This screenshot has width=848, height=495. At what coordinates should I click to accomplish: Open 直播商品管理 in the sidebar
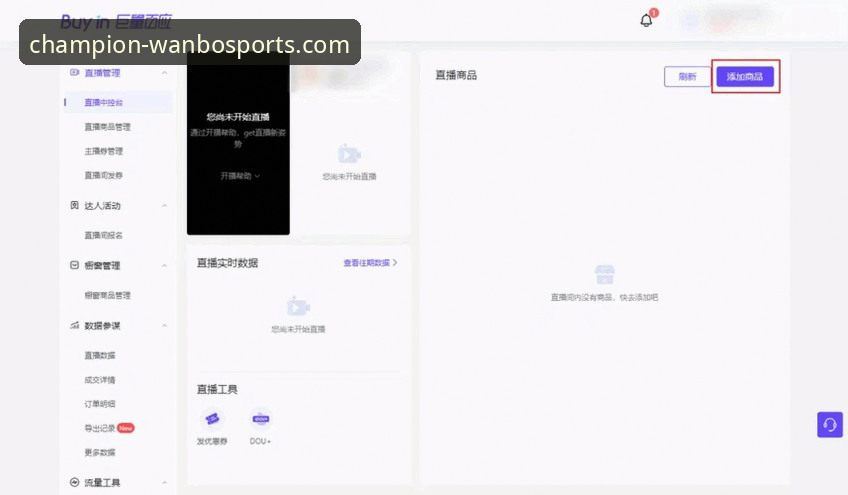107,127
